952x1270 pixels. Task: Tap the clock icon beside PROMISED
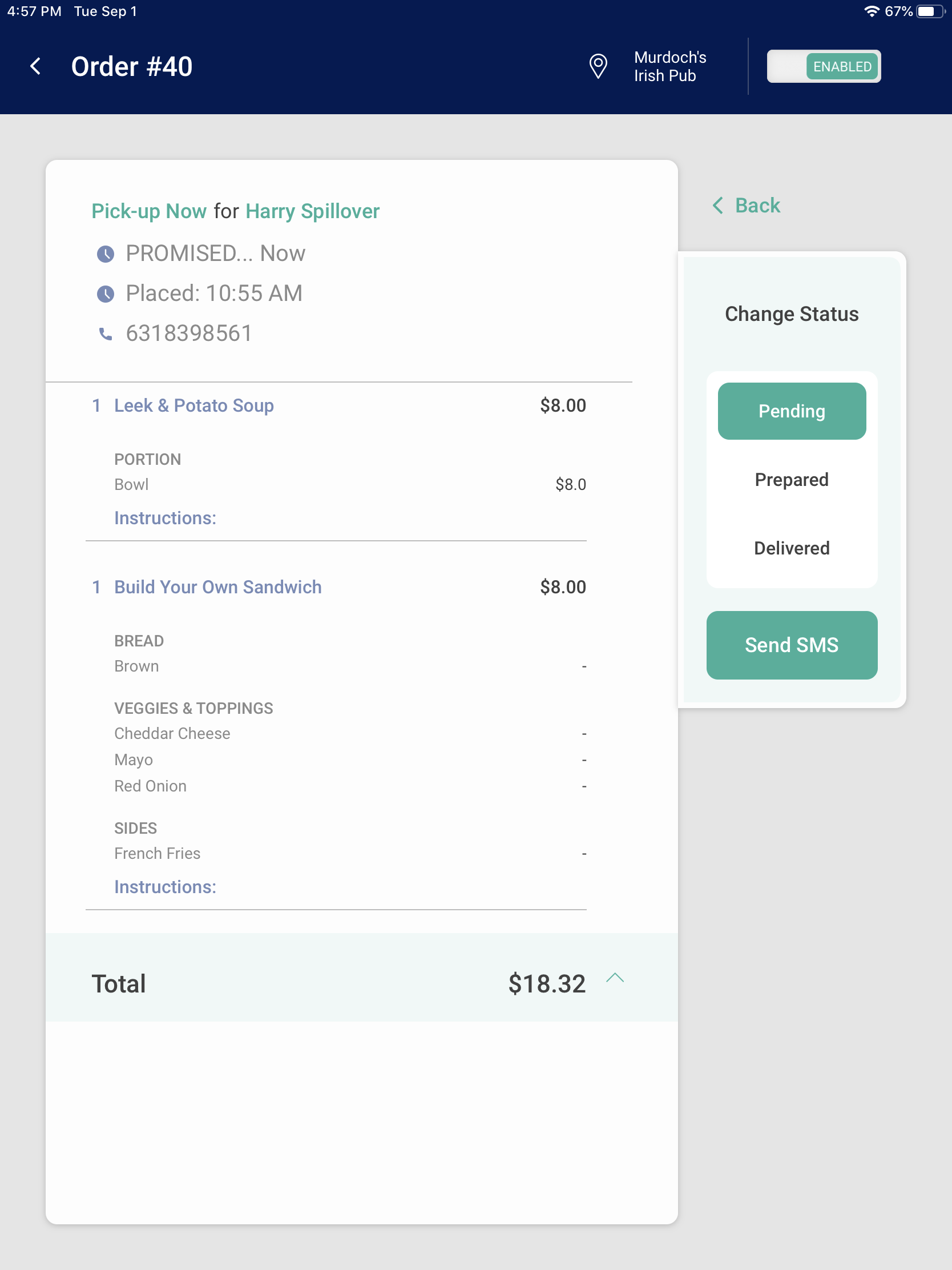(105, 254)
